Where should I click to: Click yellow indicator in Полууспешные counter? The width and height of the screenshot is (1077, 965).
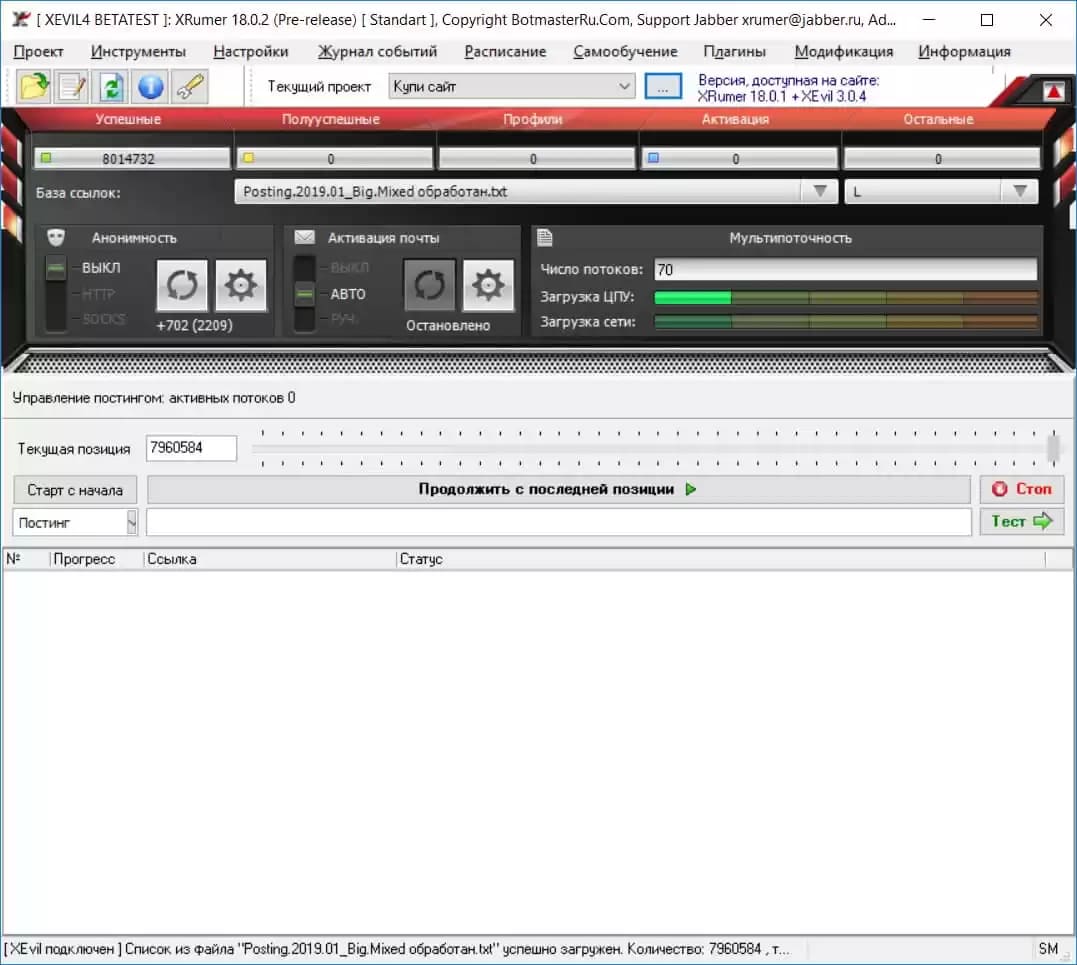coord(249,158)
